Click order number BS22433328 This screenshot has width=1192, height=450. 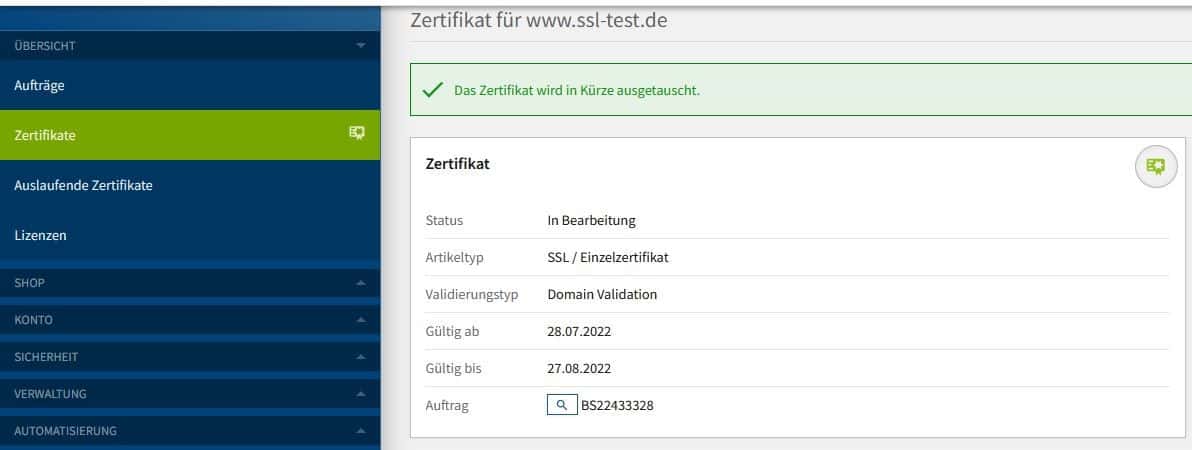[x=617, y=406]
